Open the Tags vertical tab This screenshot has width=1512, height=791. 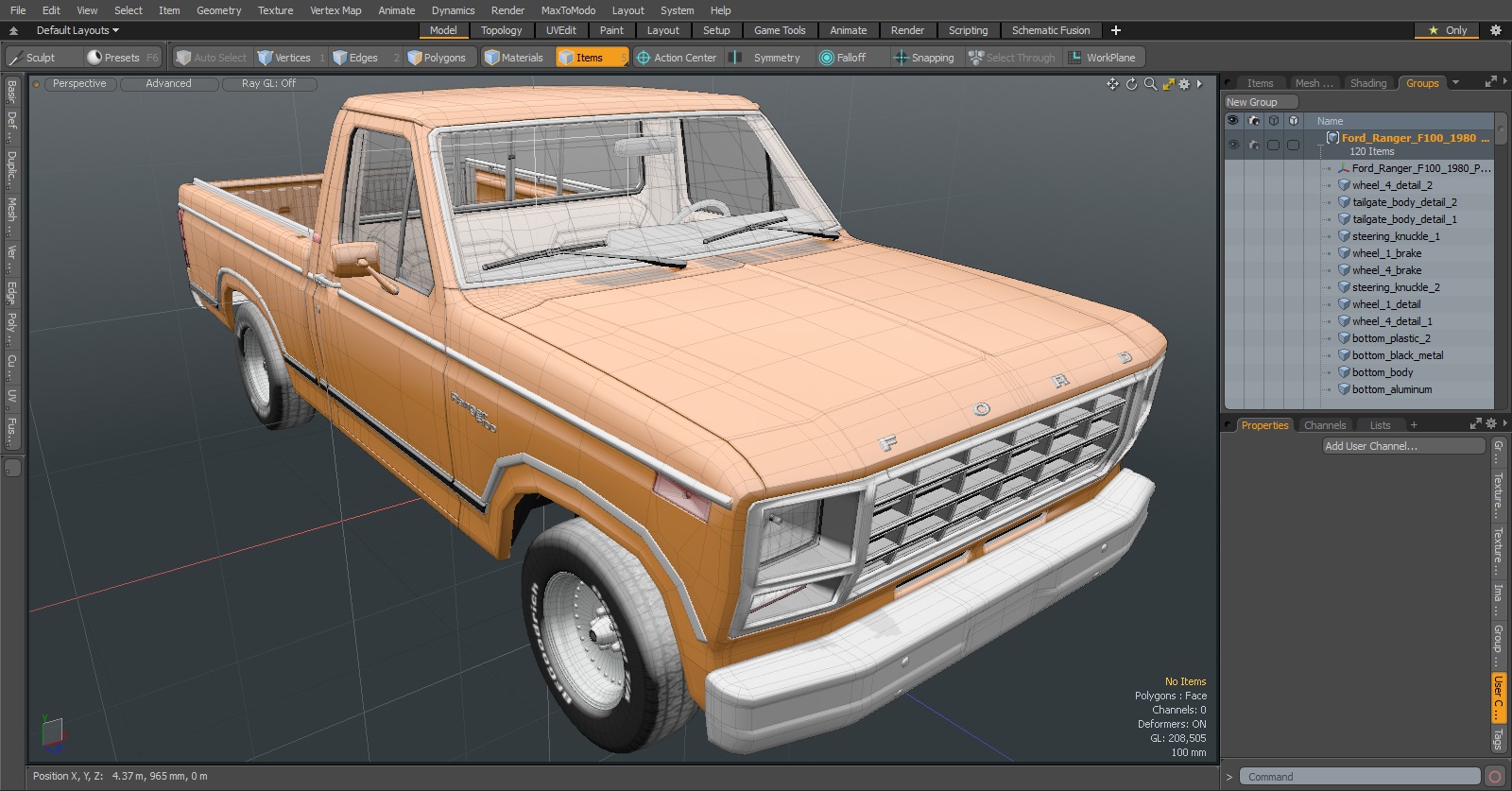pos(1498,739)
